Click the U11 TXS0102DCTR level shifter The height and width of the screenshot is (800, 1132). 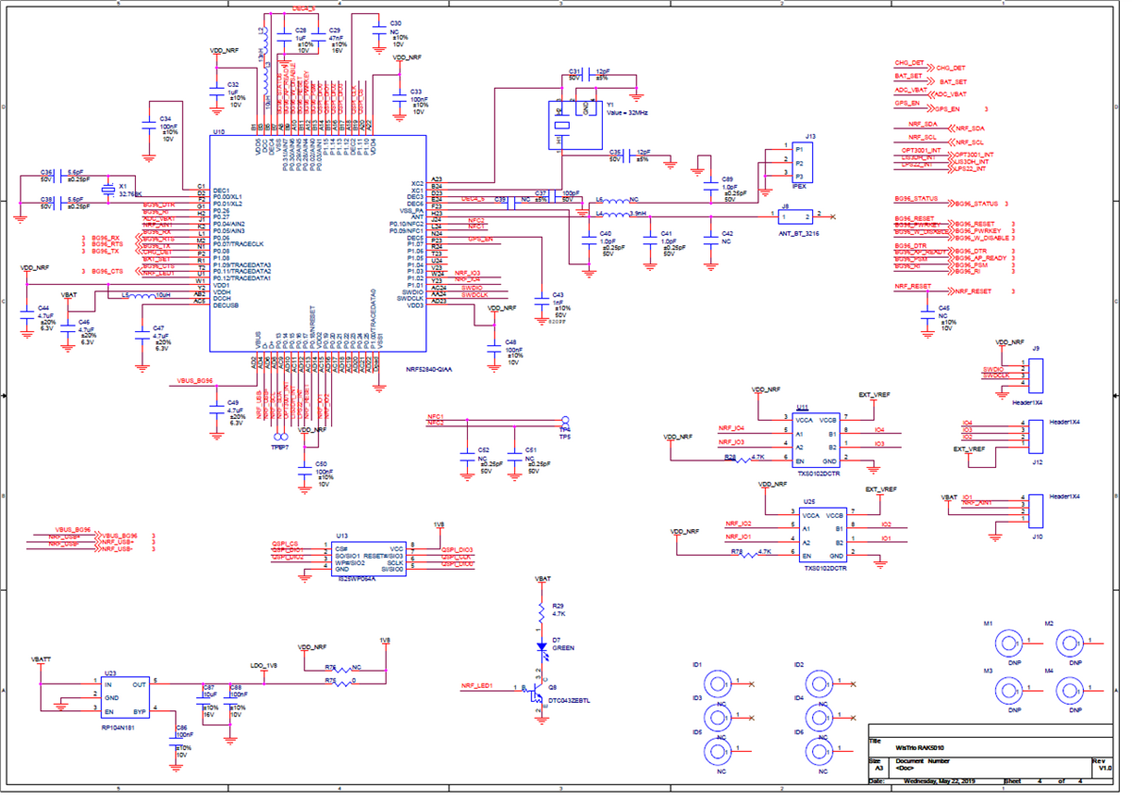819,440
